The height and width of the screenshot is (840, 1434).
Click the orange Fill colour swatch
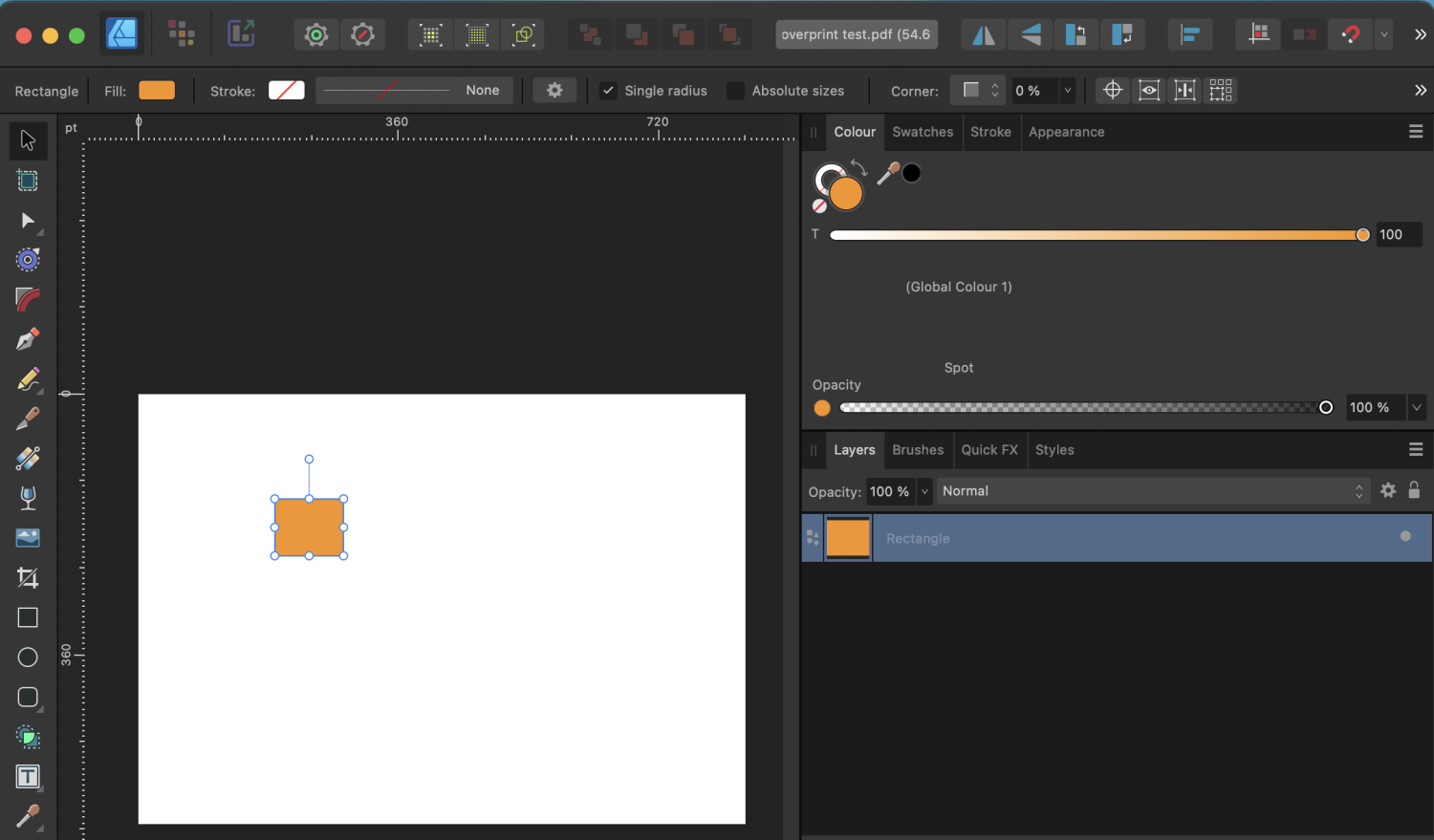click(157, 91)
